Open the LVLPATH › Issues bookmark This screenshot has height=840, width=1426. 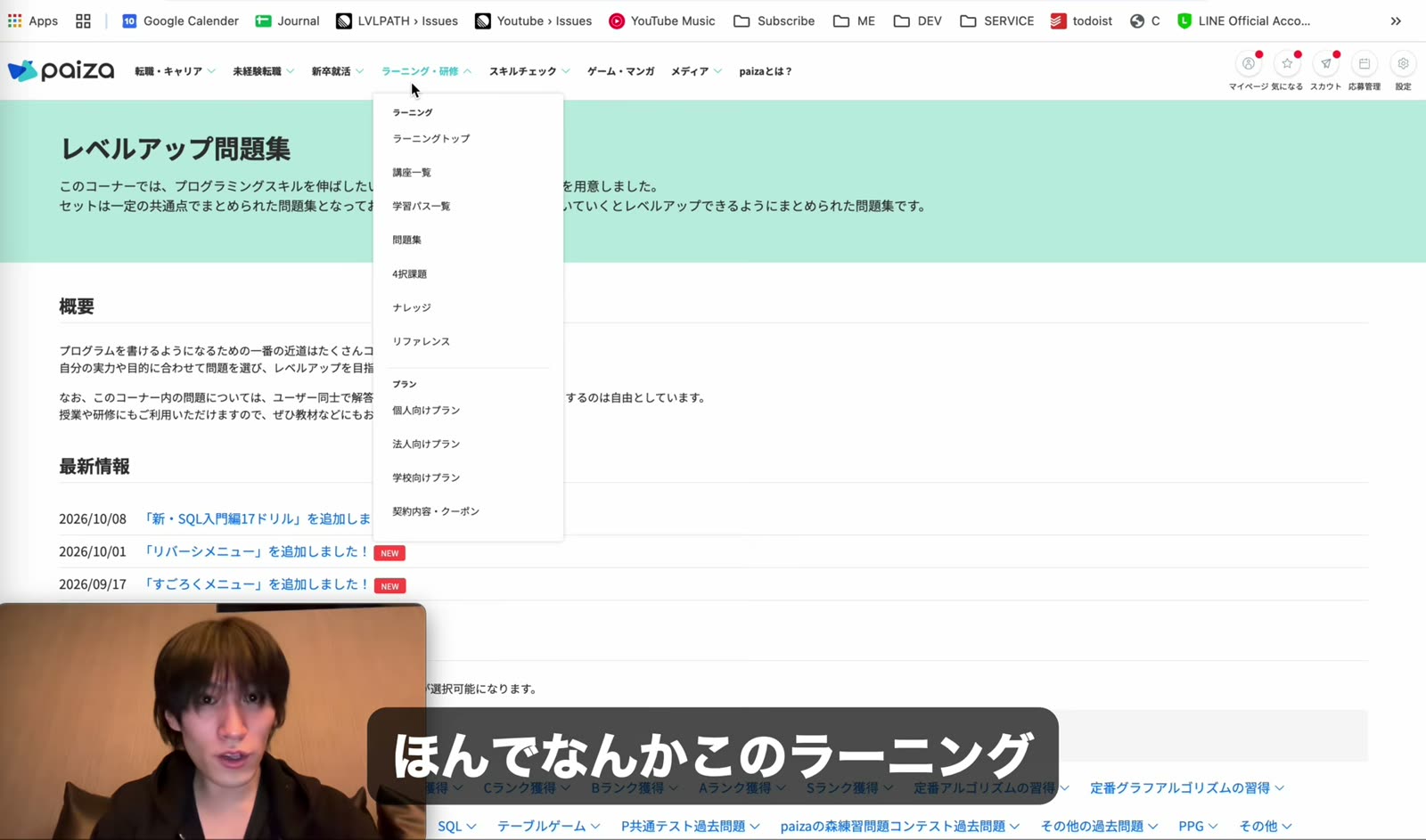tap(397, 20)
